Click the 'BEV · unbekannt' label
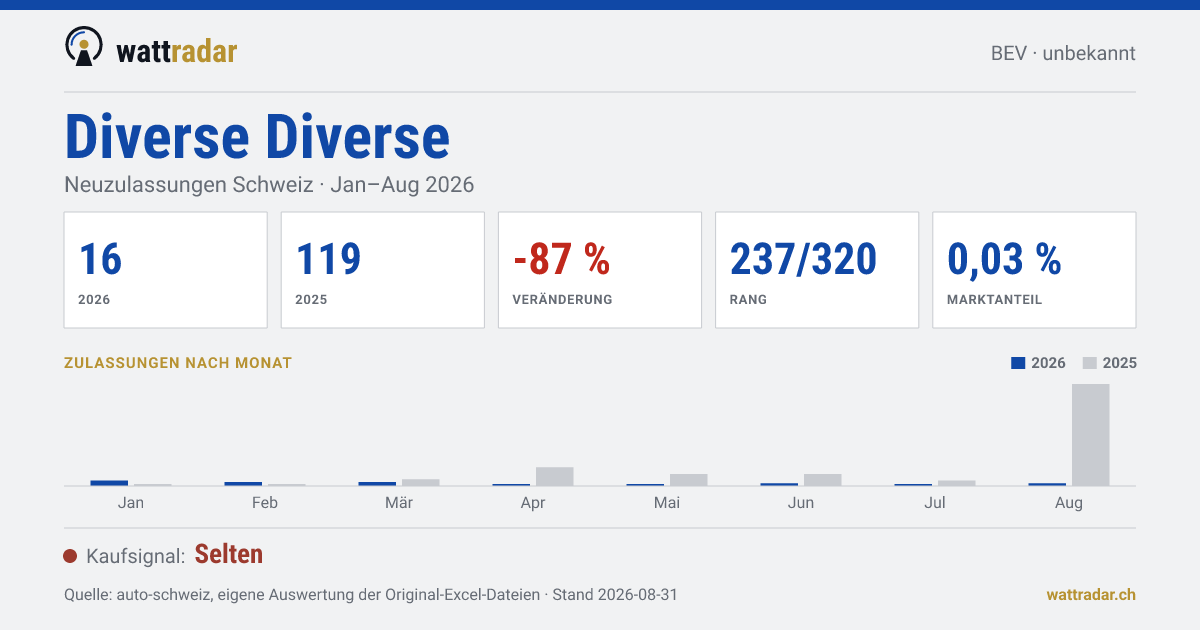 (1063, 54)
